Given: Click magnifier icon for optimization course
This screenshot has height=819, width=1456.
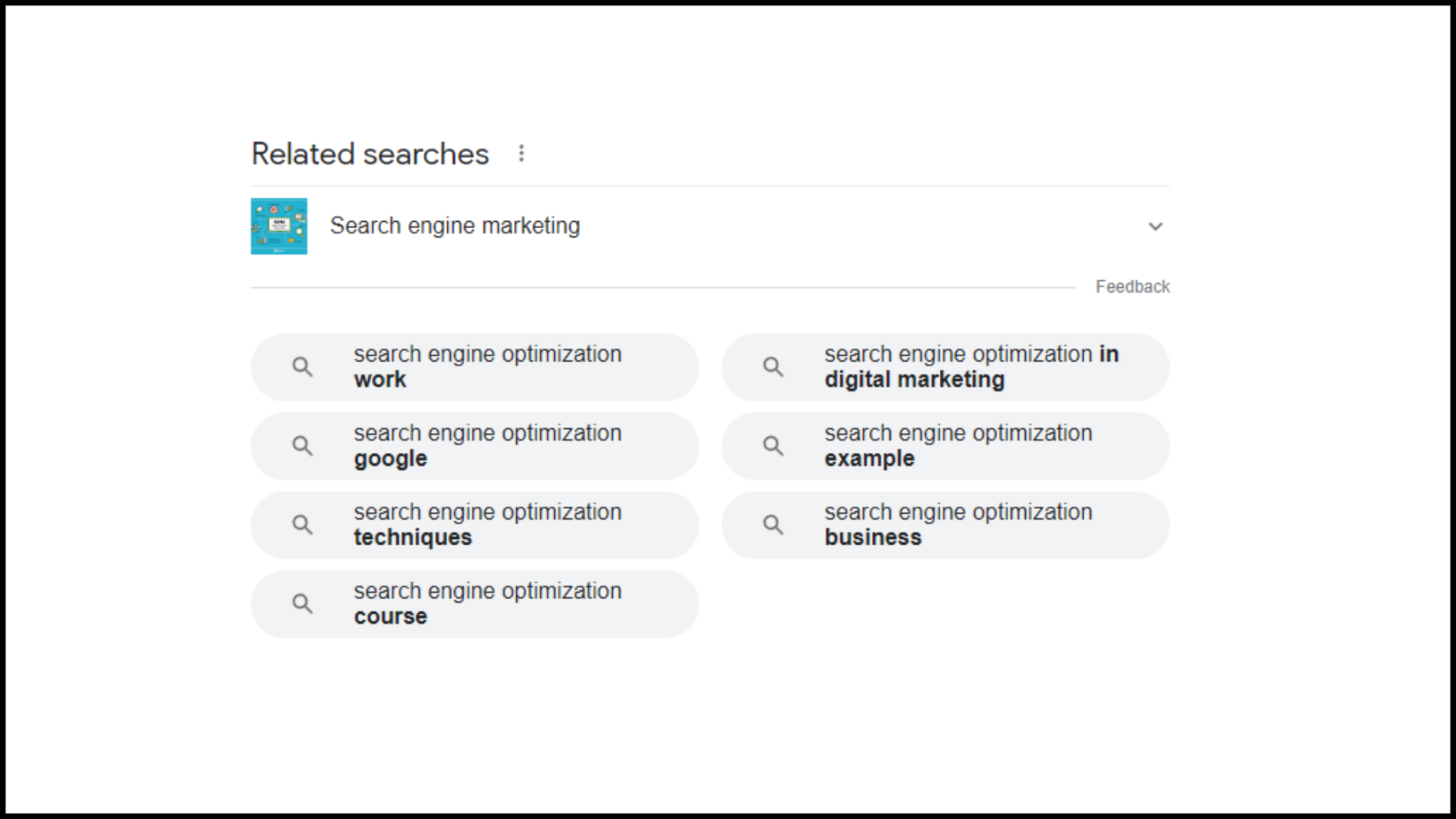Looking at the screenshot, I should coord(302,604).
